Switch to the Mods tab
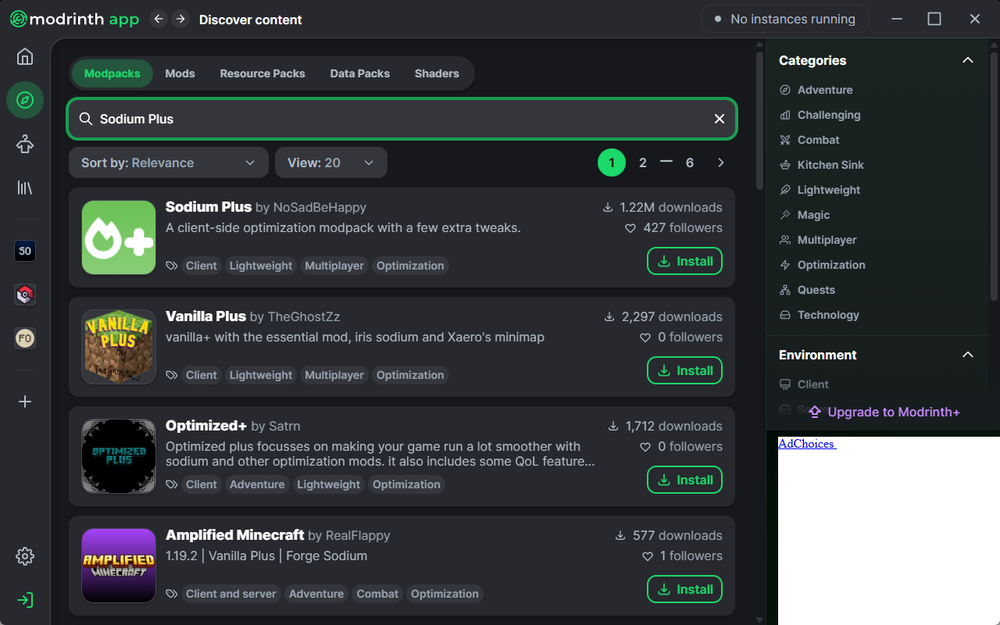Image resolution: width=1000 pixels, height=625 pixels. (180, 73)
